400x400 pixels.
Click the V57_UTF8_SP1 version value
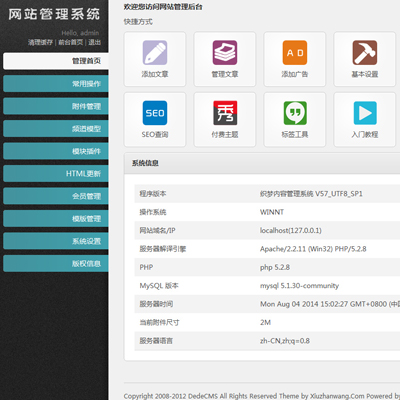tap(339, 194)
